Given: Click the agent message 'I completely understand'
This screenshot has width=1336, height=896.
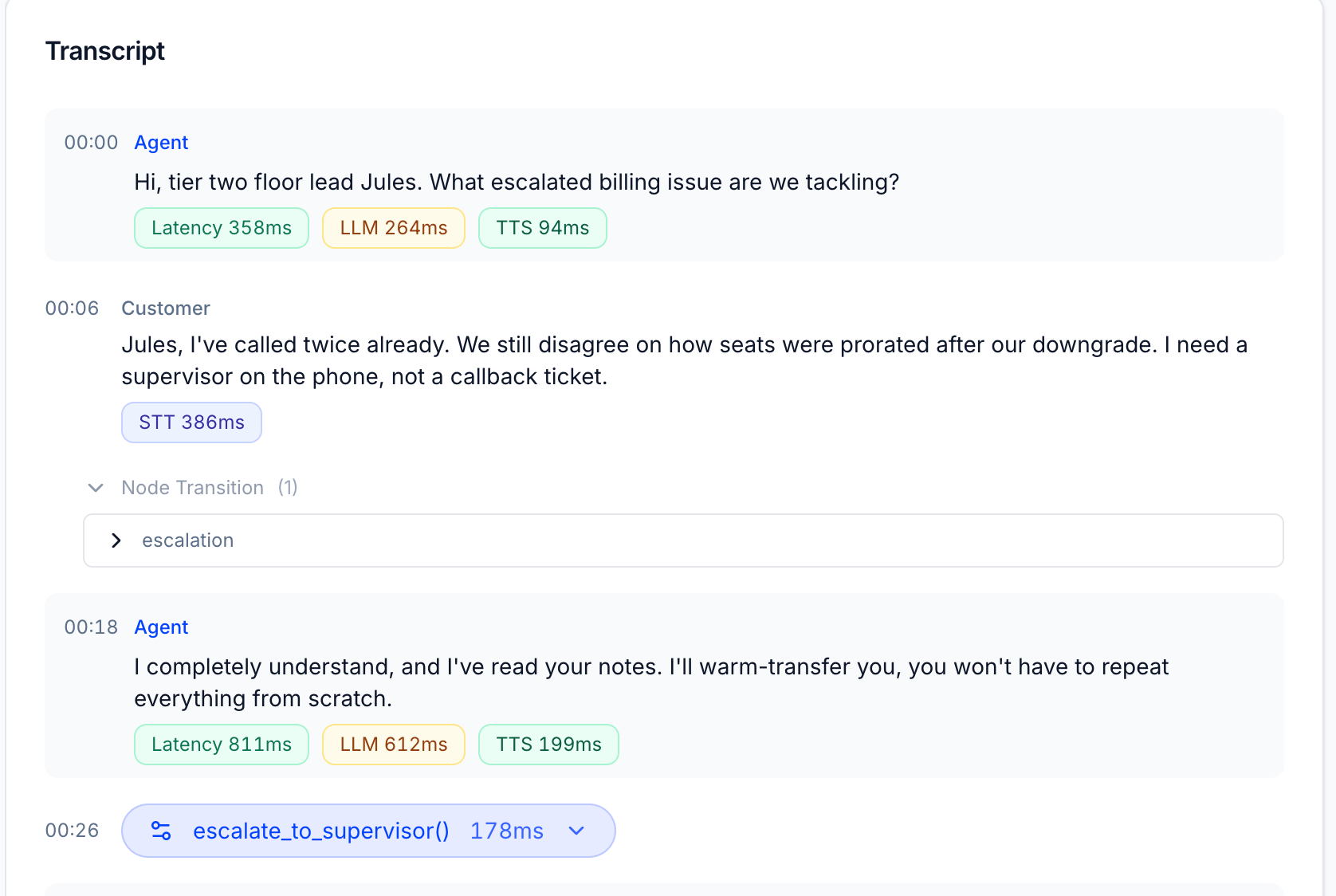Looking at the screenshot, I should pos(651,682).
